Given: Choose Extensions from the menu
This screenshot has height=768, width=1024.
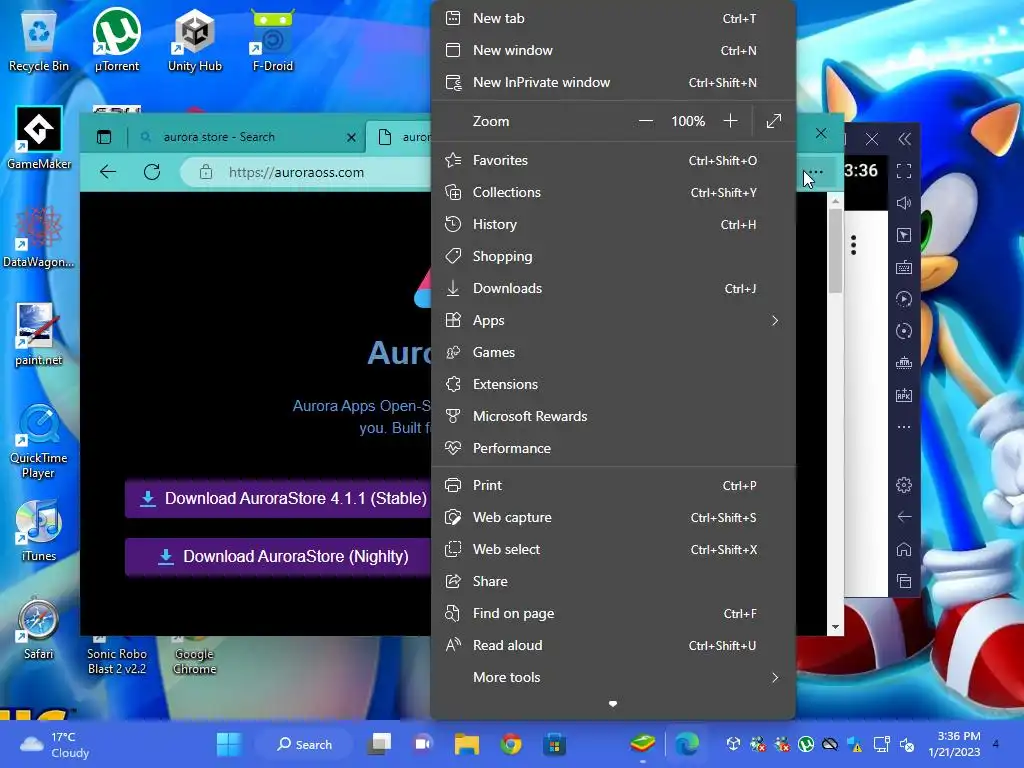Looking at the screenshot, I should click(613, 384).
